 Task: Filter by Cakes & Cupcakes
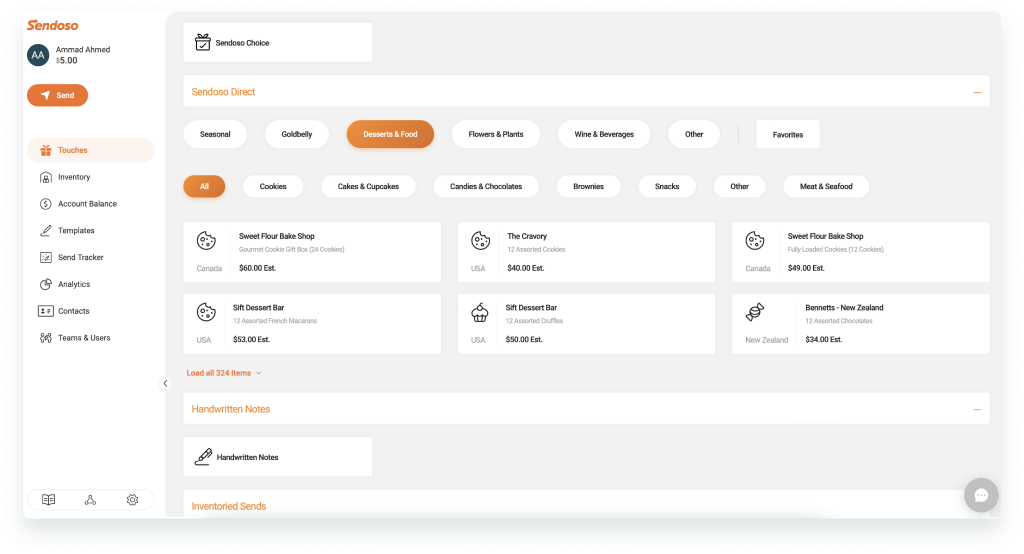[x=368, y=186]
